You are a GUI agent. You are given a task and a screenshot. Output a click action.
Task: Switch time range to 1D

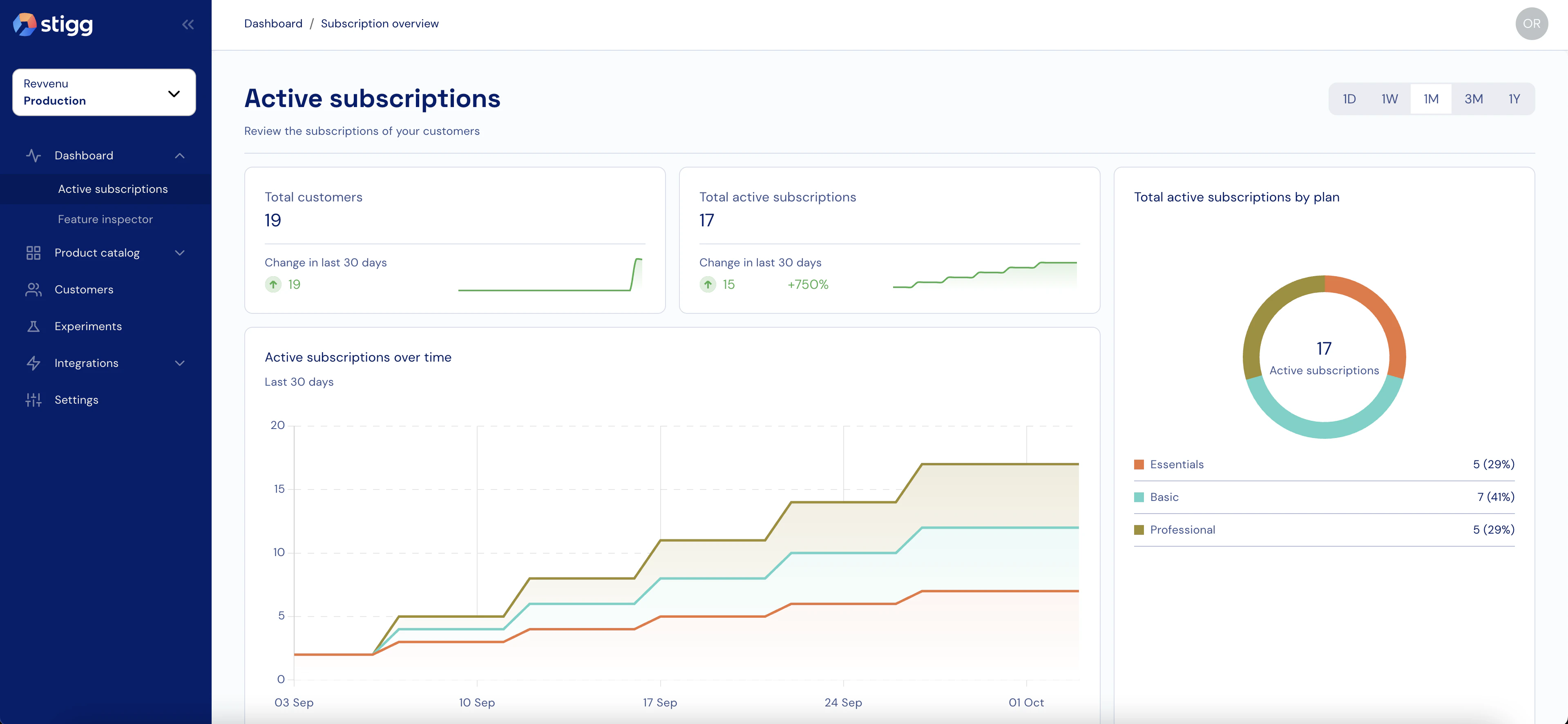click(1349, 98)
